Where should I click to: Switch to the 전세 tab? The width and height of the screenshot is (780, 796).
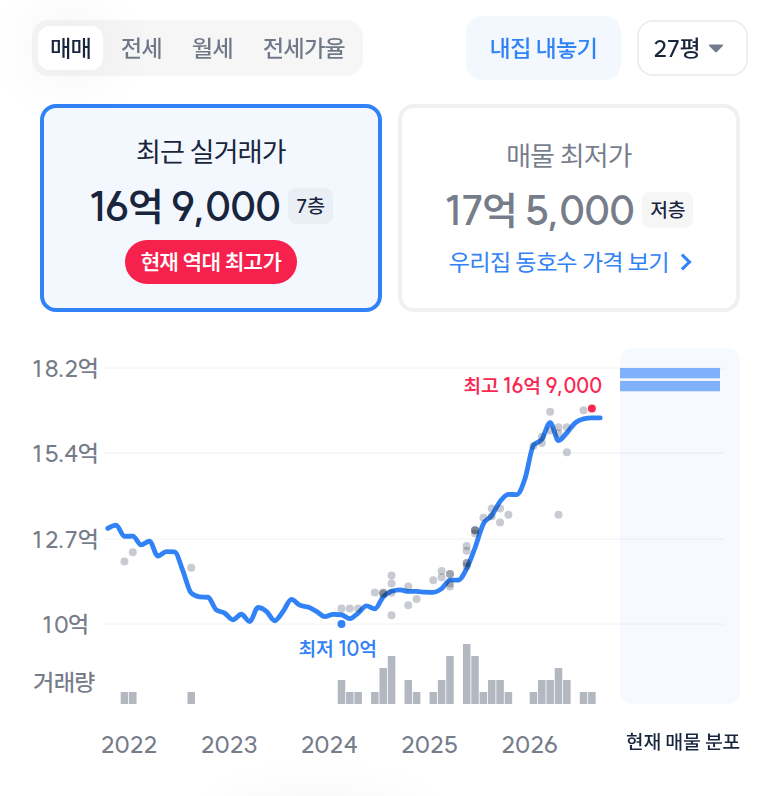coord(141,49)
